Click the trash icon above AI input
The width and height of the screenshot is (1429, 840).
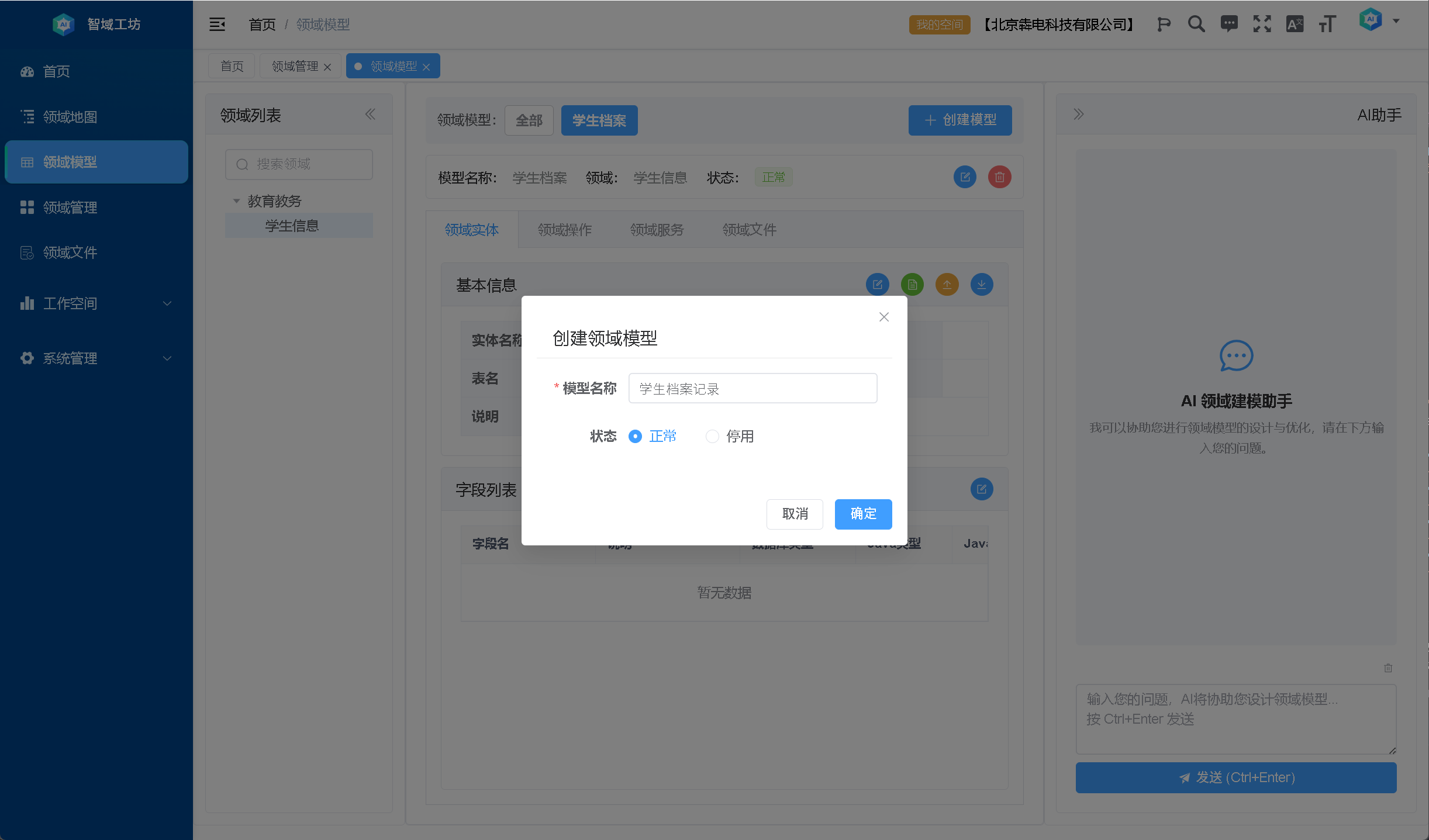(1387, 668)
